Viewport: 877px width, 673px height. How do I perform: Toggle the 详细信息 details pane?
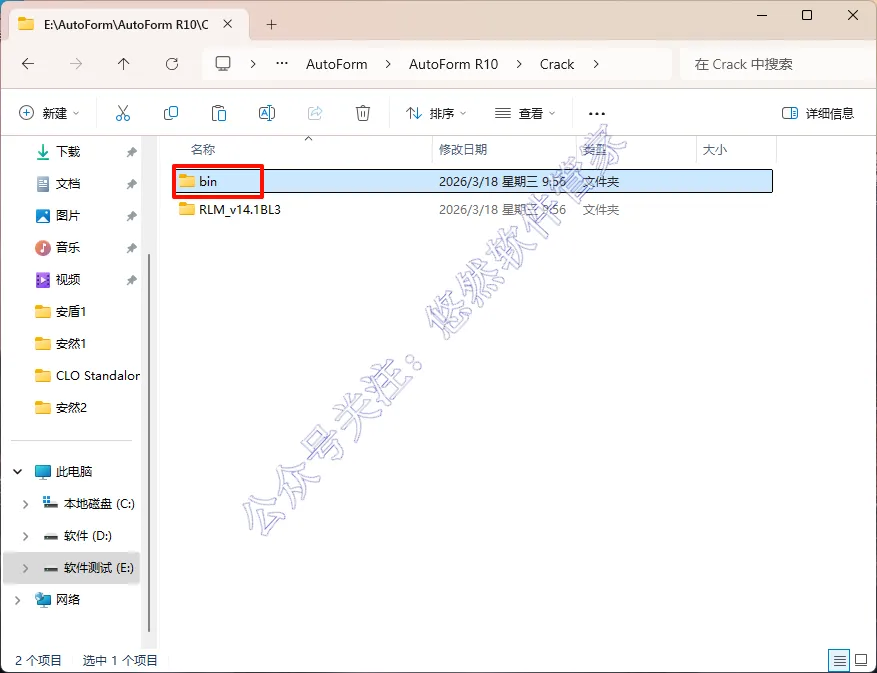(x=818, y=113)
